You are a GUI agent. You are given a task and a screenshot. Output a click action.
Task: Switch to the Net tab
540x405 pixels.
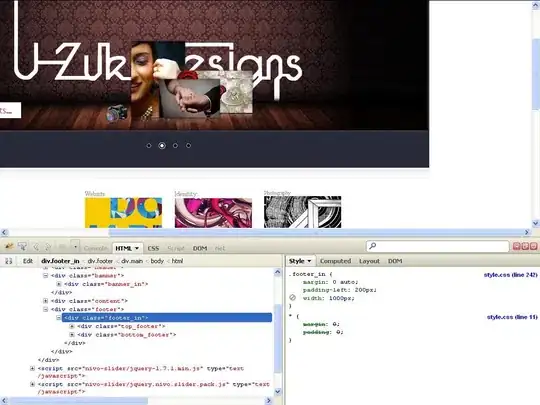point(220,248)
